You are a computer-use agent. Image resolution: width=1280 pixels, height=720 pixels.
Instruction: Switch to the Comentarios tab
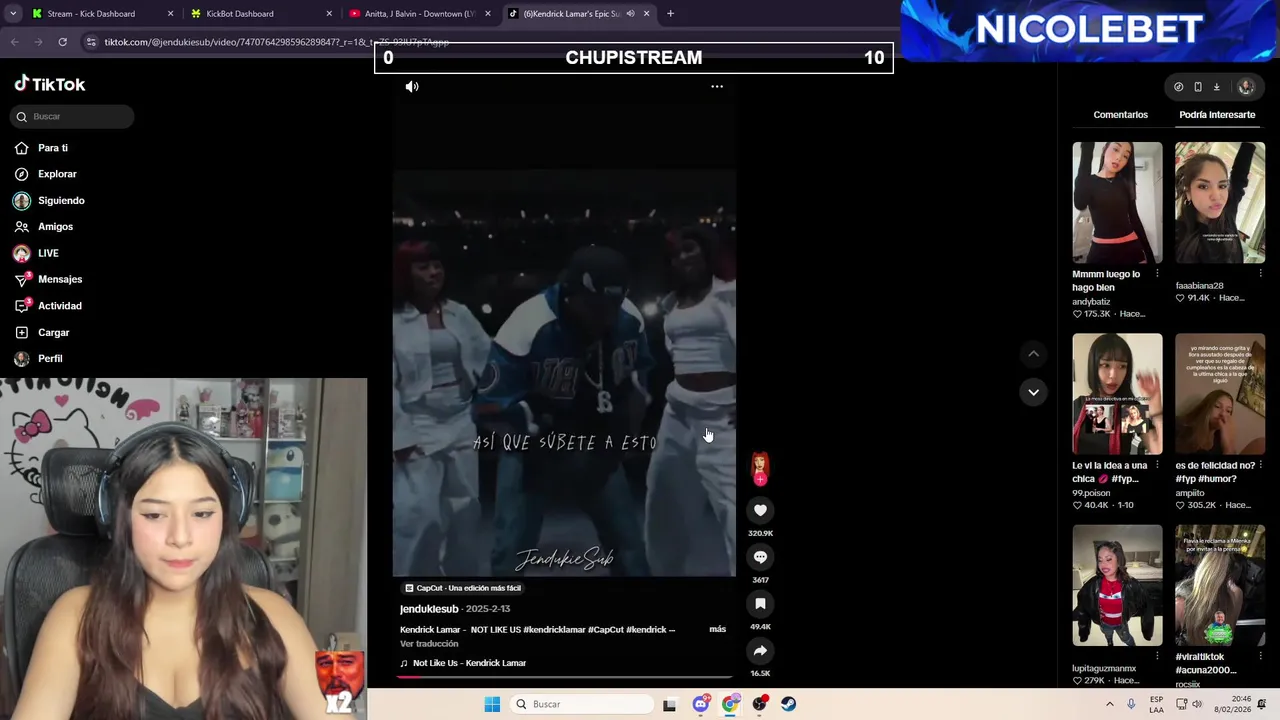[1120, 115]
